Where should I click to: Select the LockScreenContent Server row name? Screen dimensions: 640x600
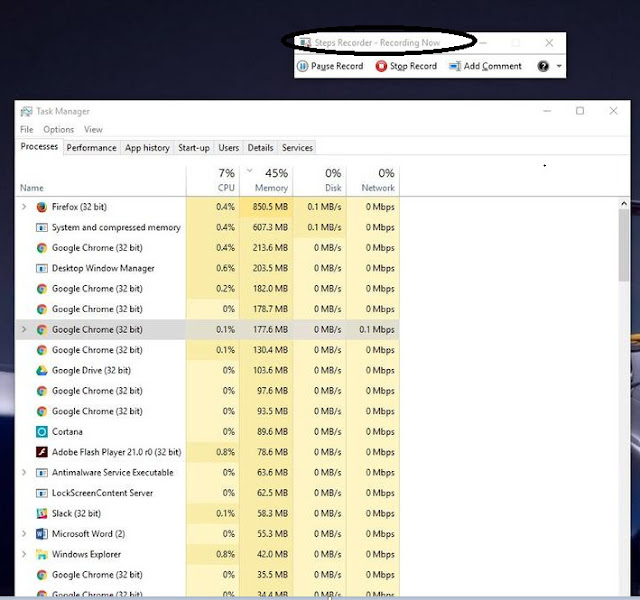click(x=102, y=493)
